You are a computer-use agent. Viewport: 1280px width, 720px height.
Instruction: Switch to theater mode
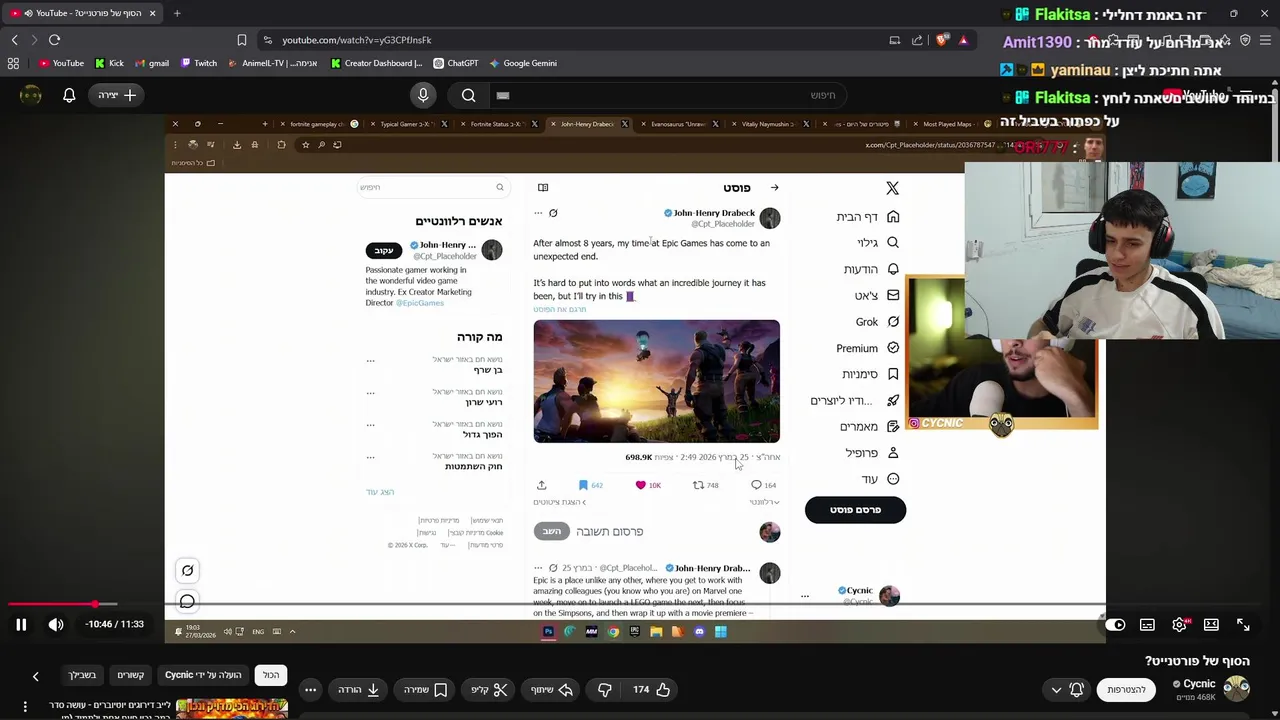coord(1211,625)
